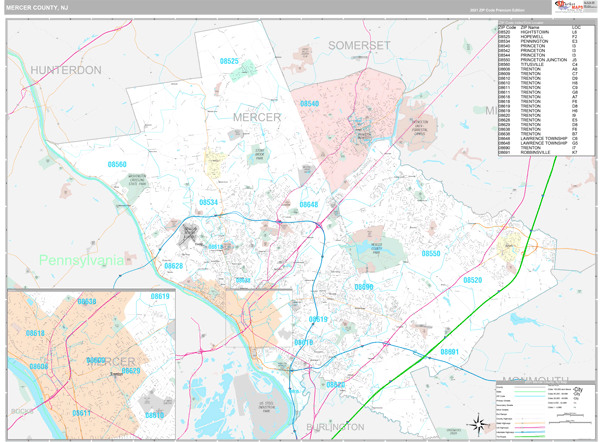This screenshot has height=442, width=600.
Task: Click ZIP code 08638 in inset map
Action: tap(87, 302)
